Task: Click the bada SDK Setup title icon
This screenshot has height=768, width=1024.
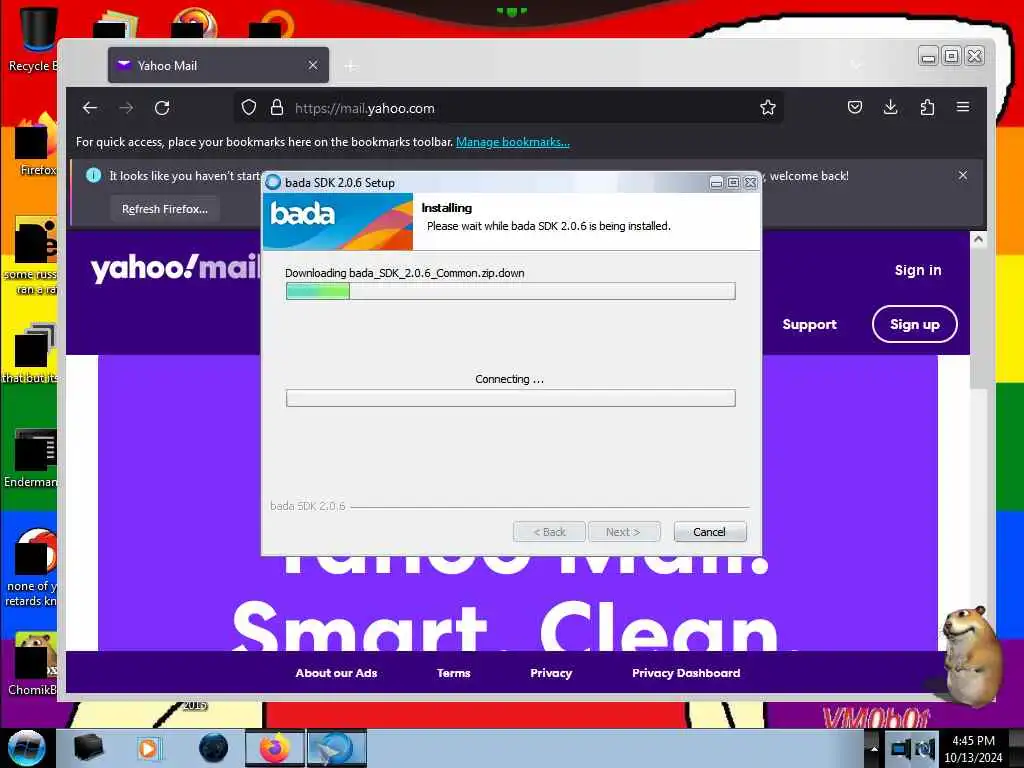Action: pos(273,182)
